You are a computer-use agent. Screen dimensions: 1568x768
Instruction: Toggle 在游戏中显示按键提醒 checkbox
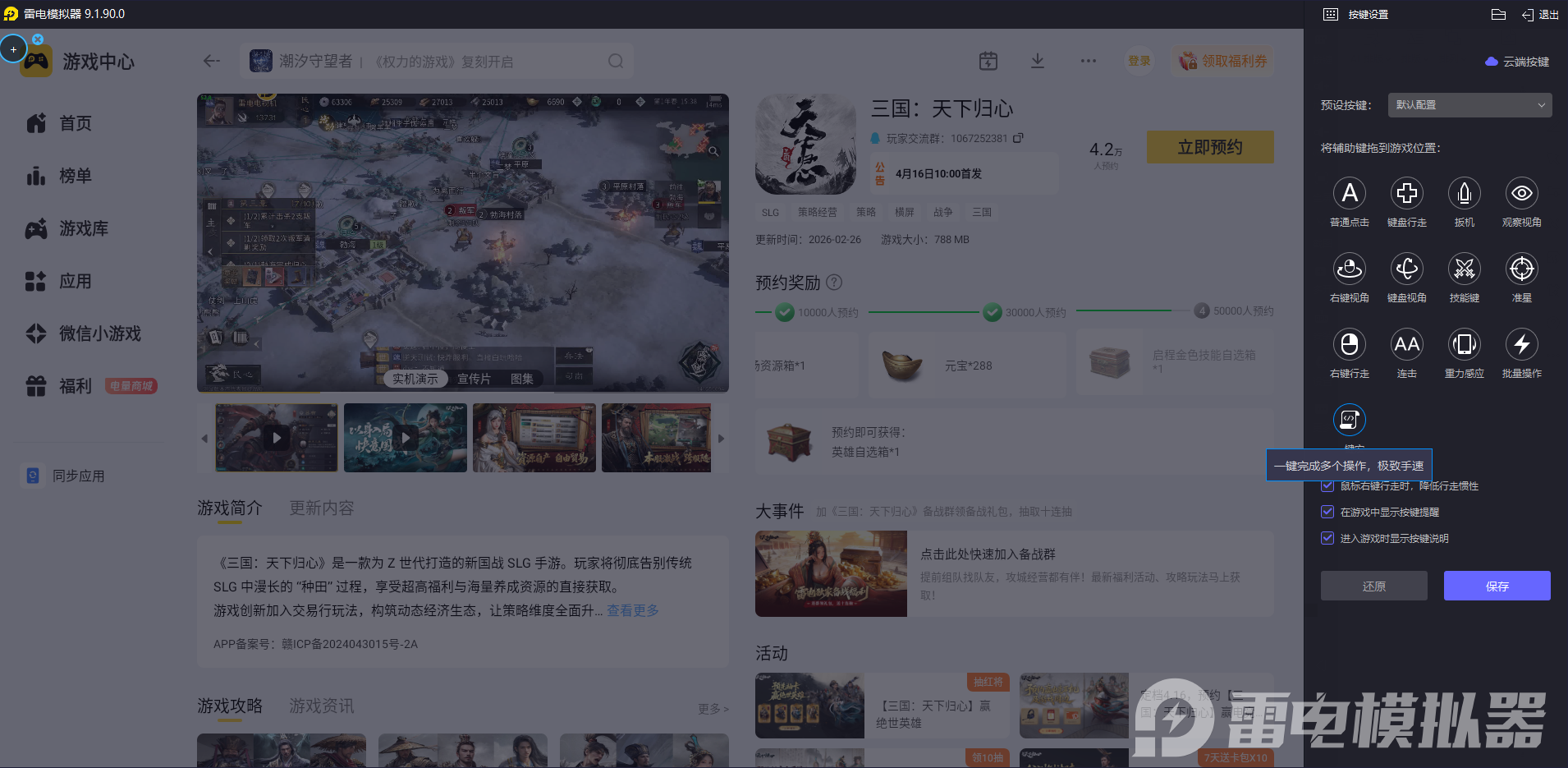pyautogui.click(x=1327, y=512)
